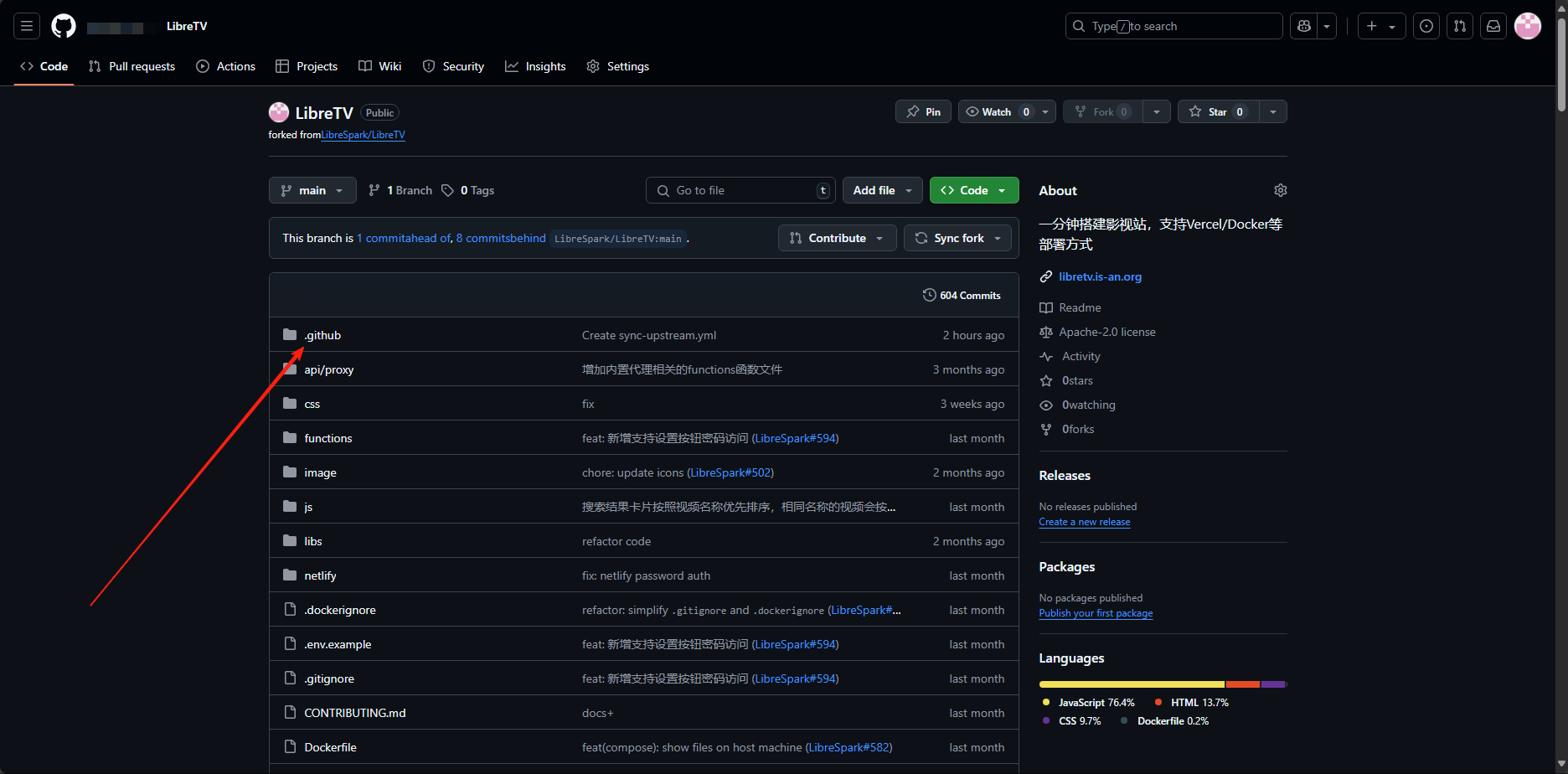Open the Insights tab
The image size is (1568, 774).
[535, 66]
